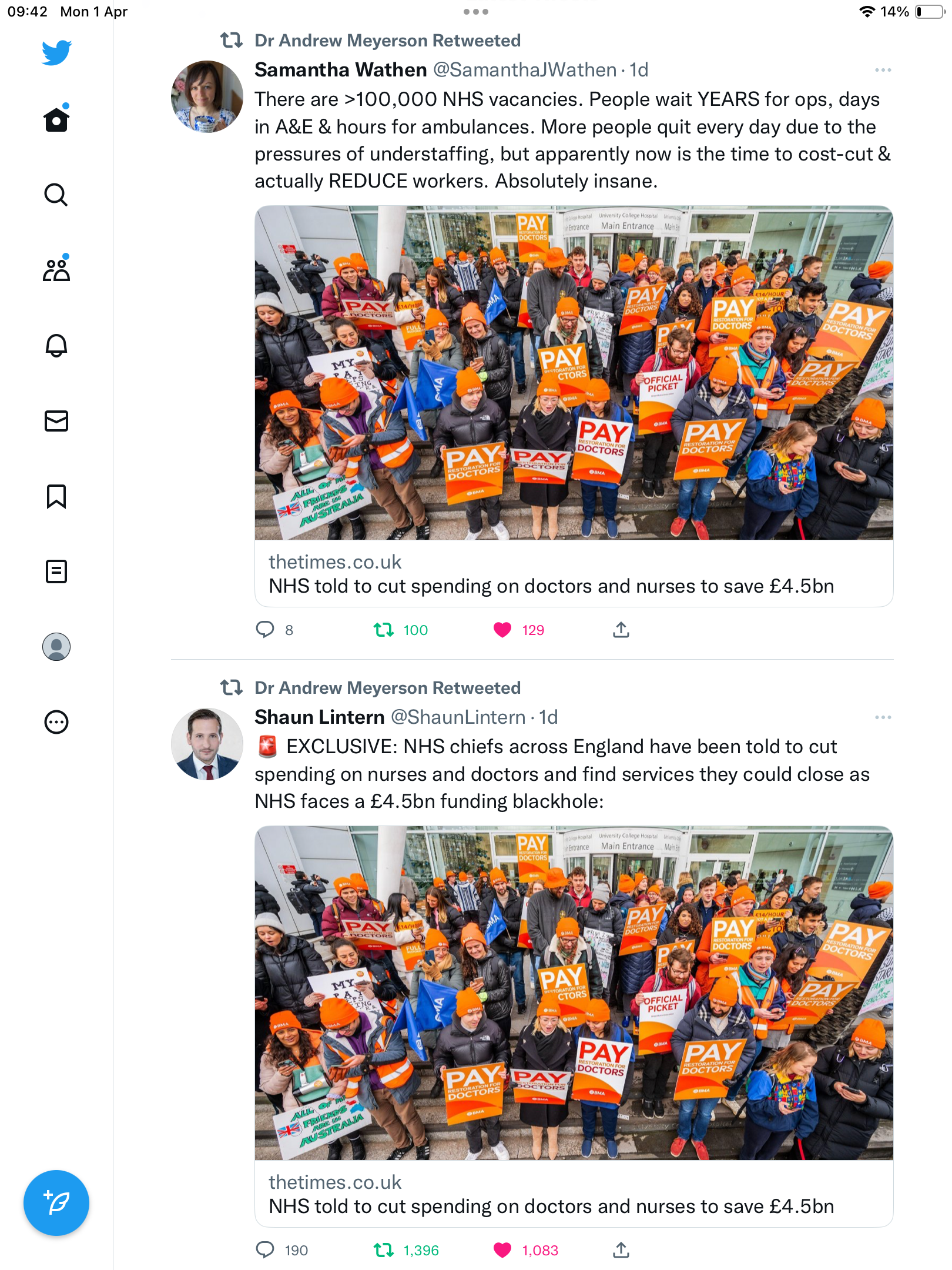Undo retweet of Samantha Wathen's tweet

(x=384, y=630)
